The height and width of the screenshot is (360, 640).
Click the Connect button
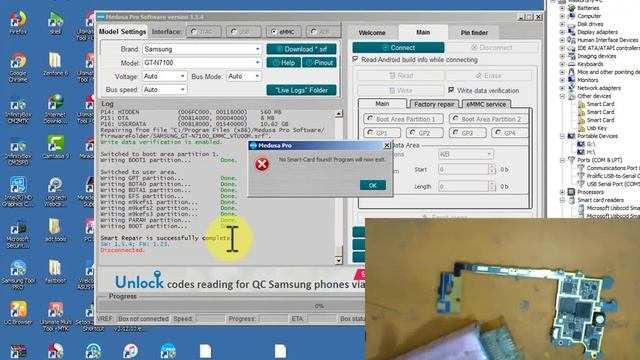click(x=398, y=48)
